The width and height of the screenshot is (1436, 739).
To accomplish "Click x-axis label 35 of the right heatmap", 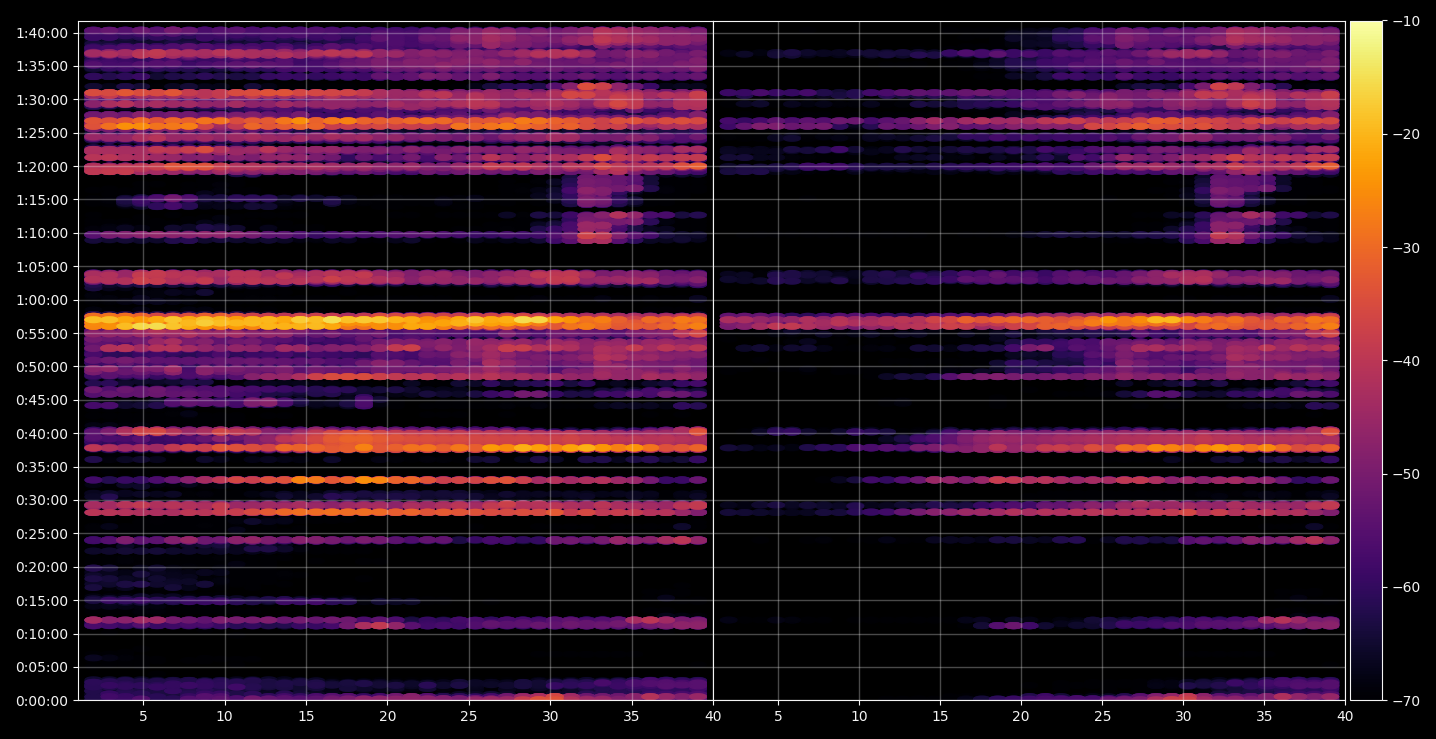I will pos(1264,716).
